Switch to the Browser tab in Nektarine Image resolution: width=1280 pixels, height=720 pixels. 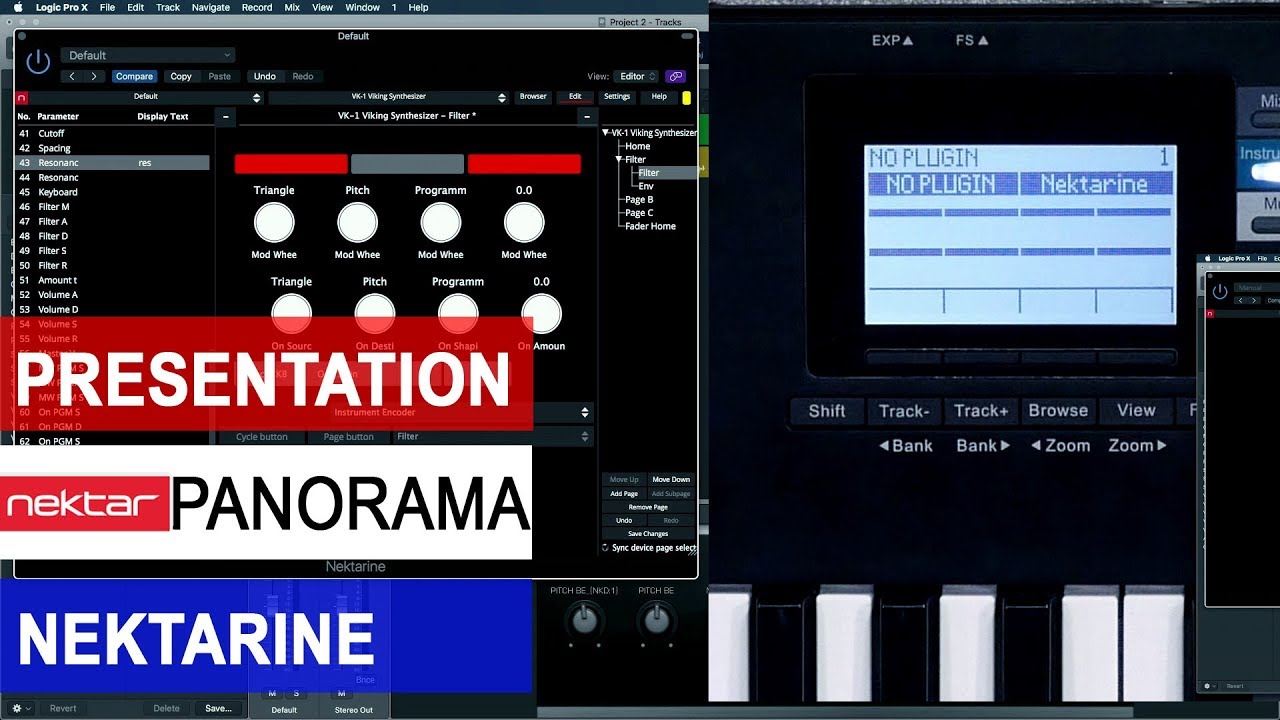click(x=533, y=97)
